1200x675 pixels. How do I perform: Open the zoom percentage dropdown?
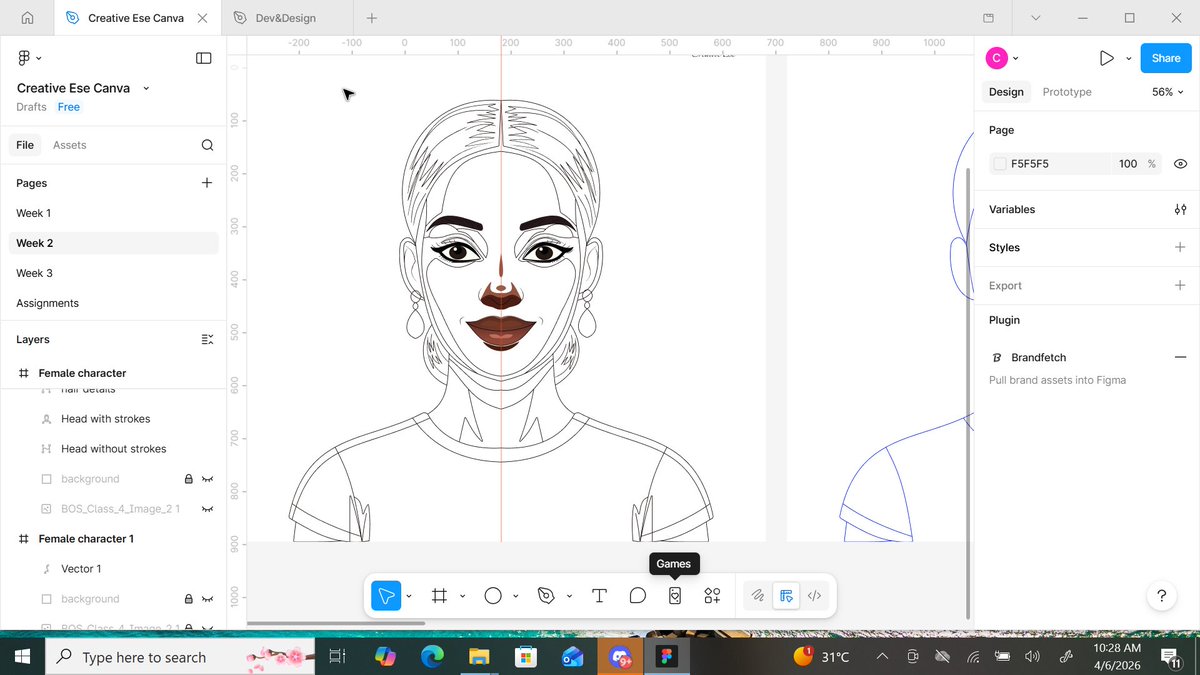1166,91
